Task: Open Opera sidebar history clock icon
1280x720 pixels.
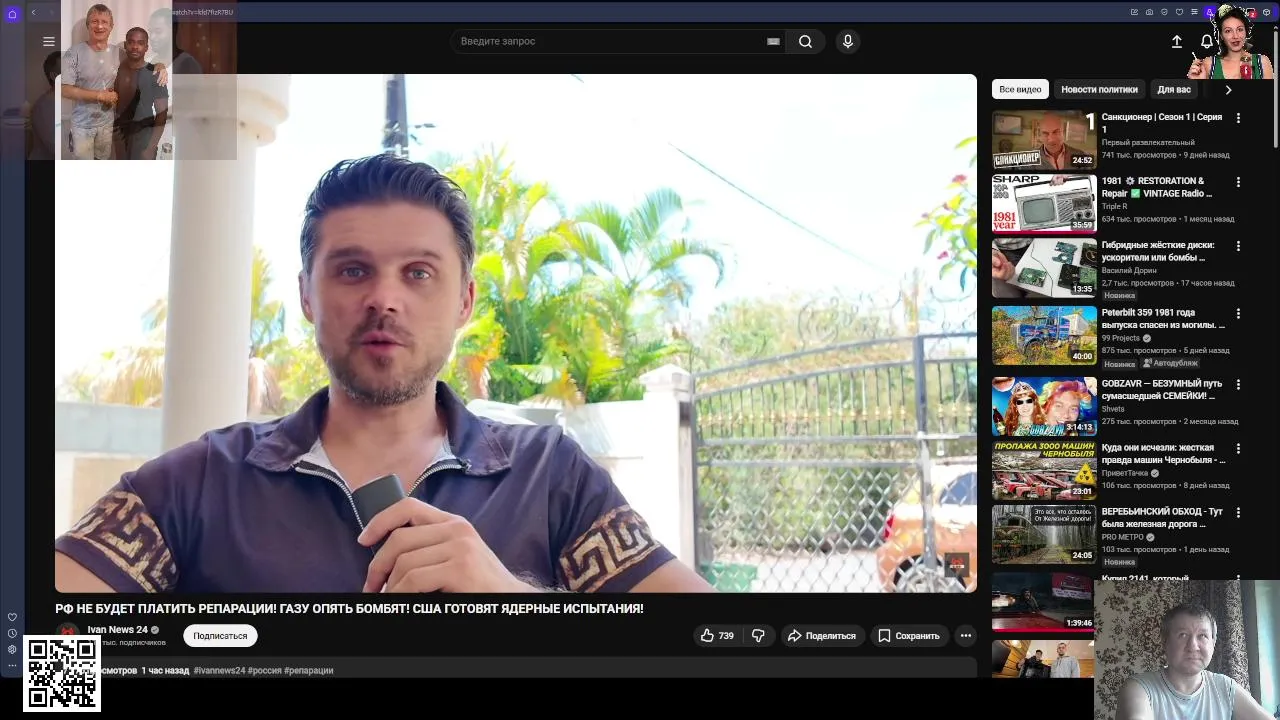Action: click(x=12, y=633)
